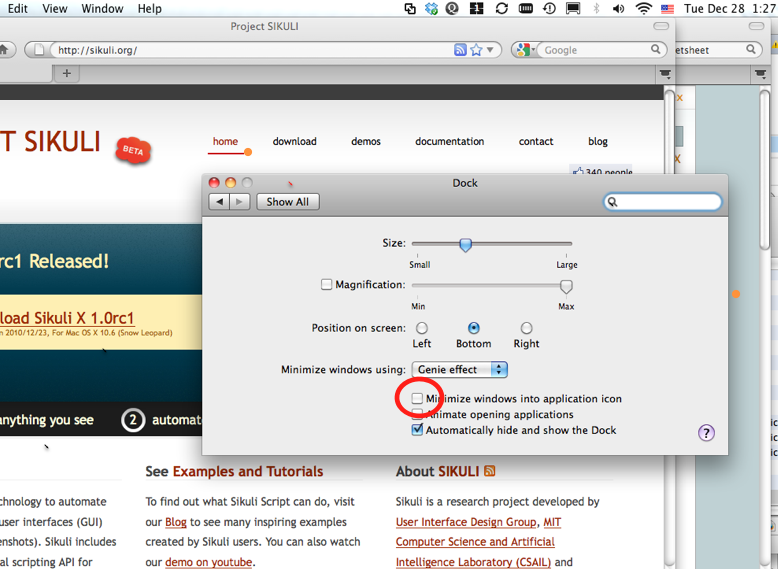Select Left for Dock position
778x569 pixels.
coord(422,328)
